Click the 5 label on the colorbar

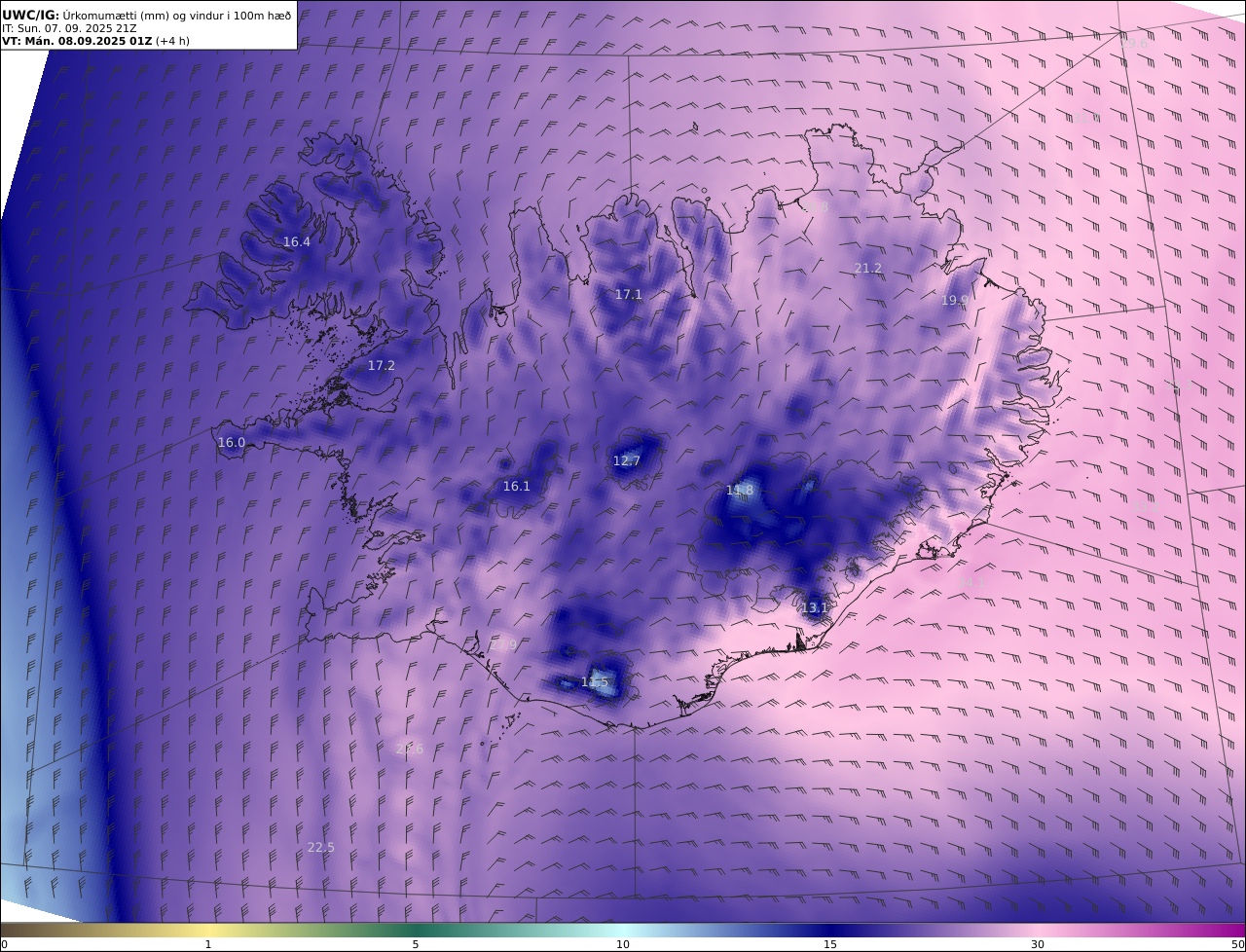416,944
